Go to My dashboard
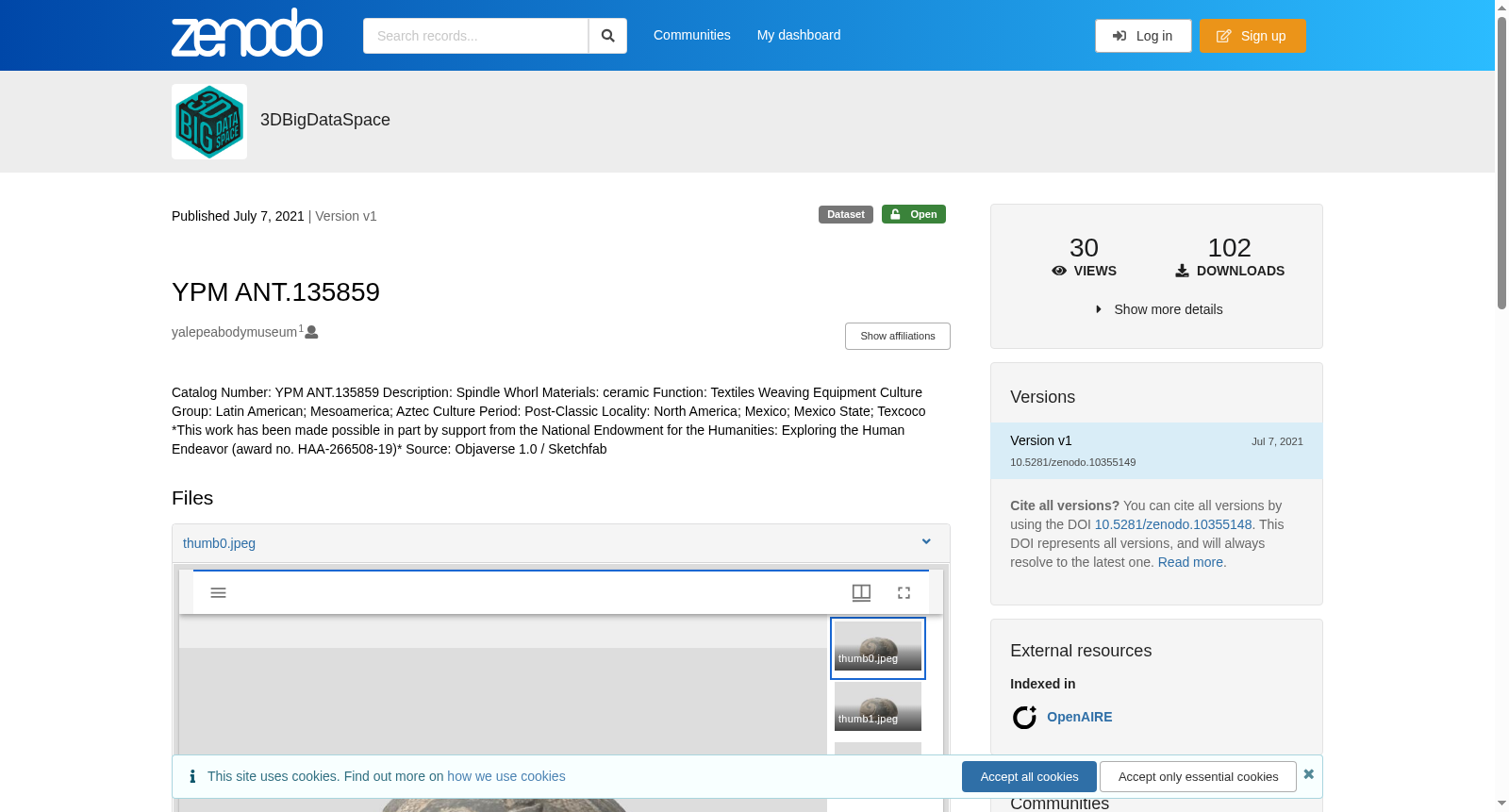1509x812 pixels. click(799, 35)
